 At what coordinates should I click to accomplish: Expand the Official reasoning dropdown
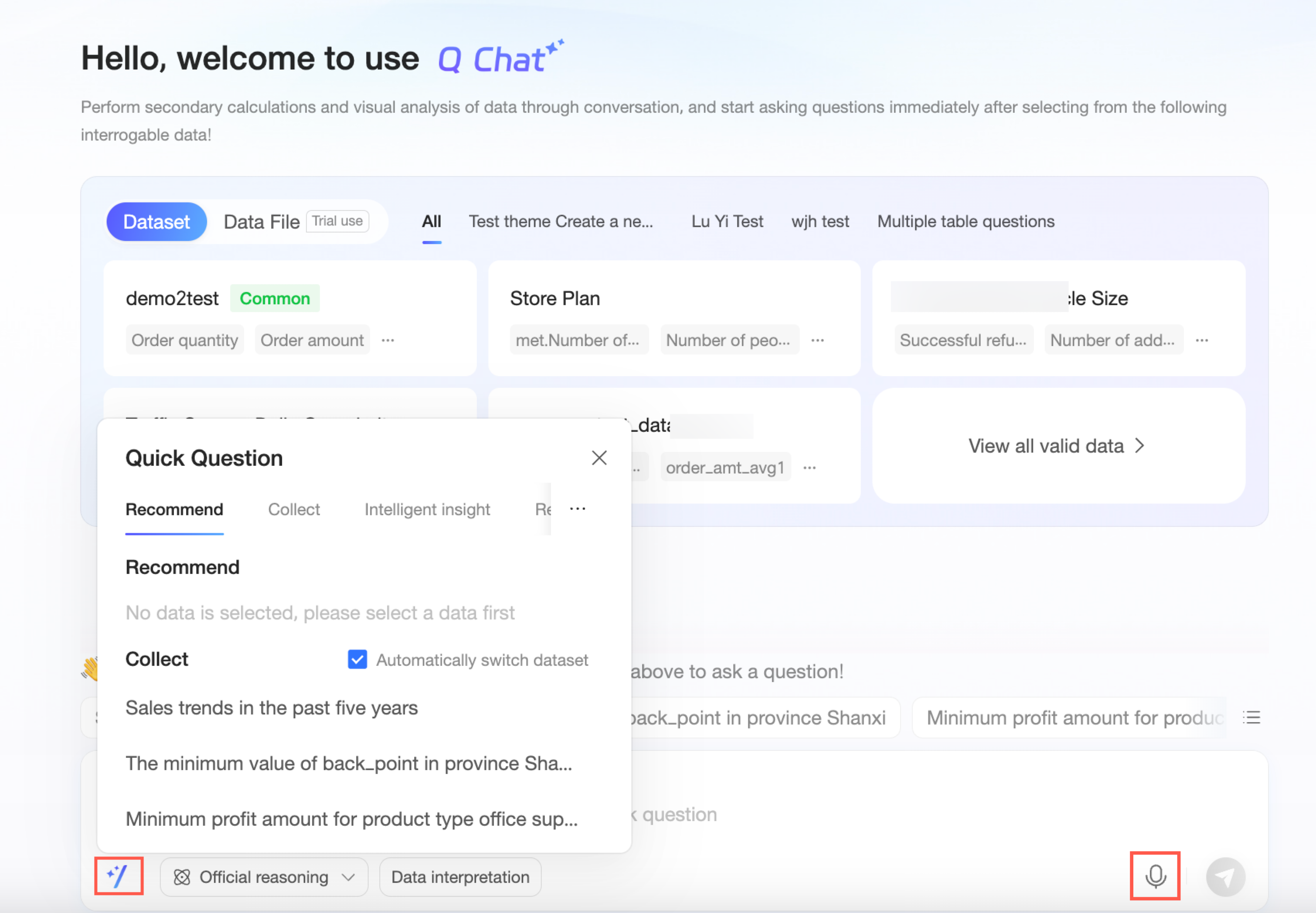coord(264,877)
